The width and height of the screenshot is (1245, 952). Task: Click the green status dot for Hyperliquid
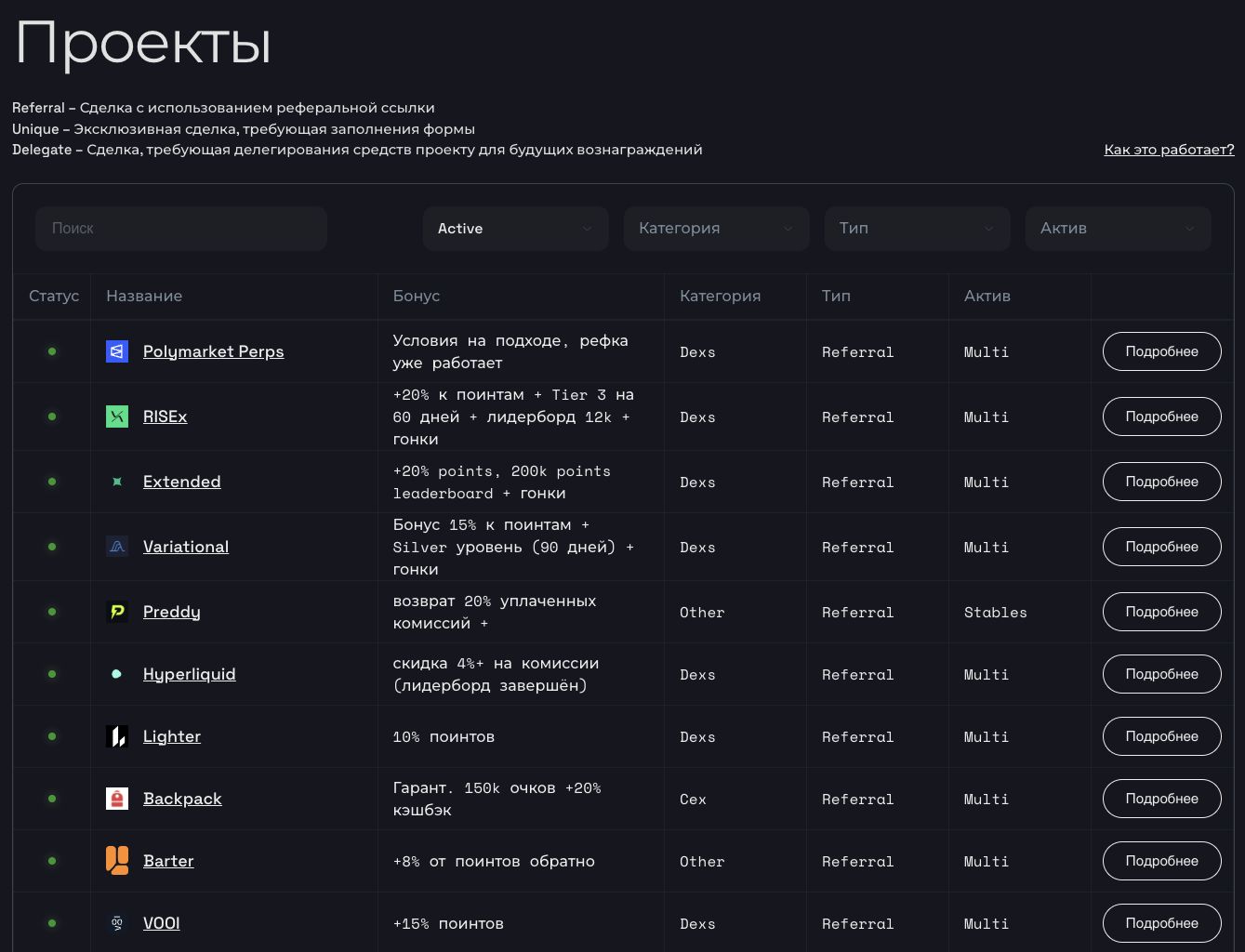pos(52,674)
